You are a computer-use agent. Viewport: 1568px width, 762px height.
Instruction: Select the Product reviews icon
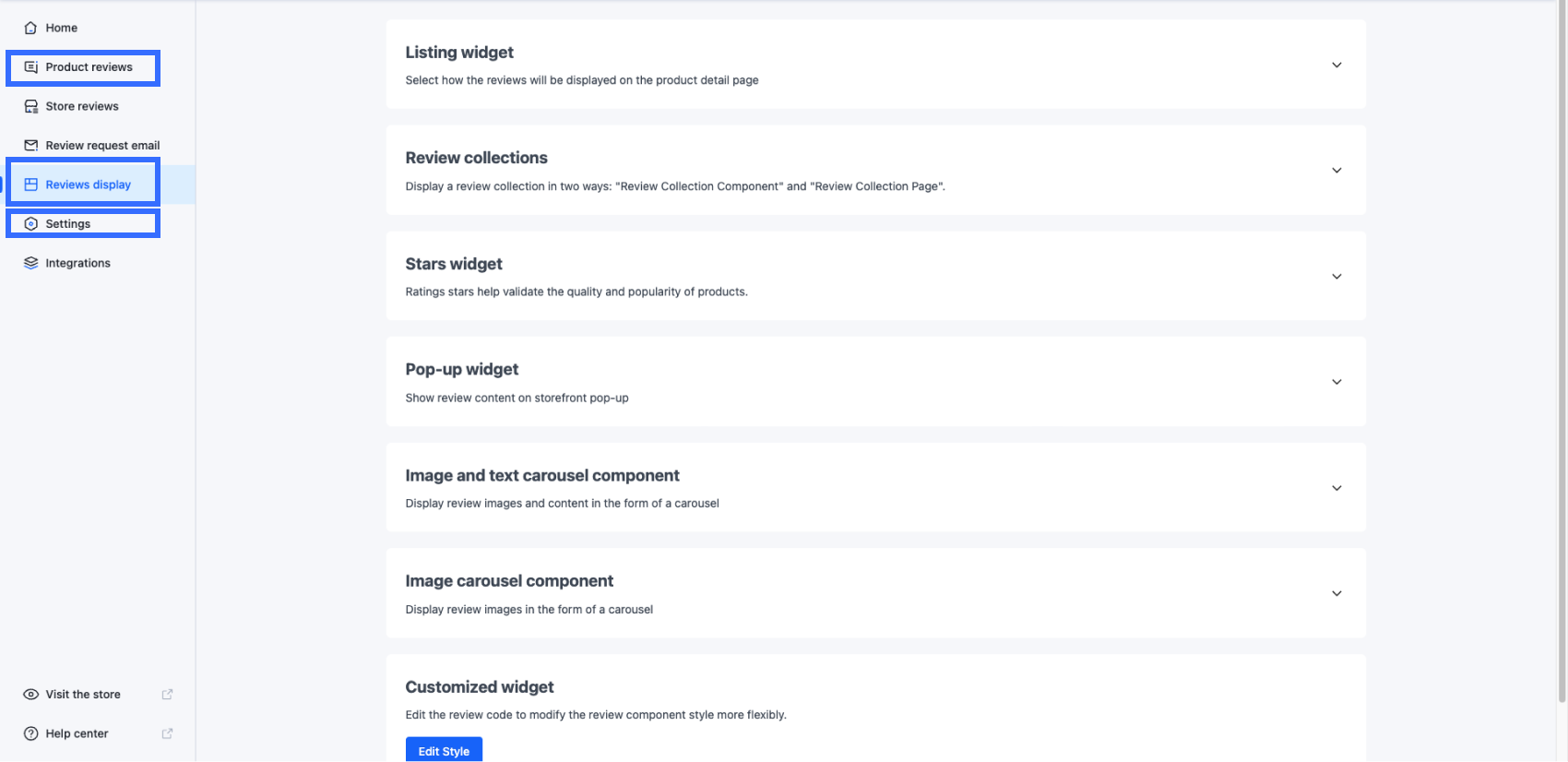(30, 66)
